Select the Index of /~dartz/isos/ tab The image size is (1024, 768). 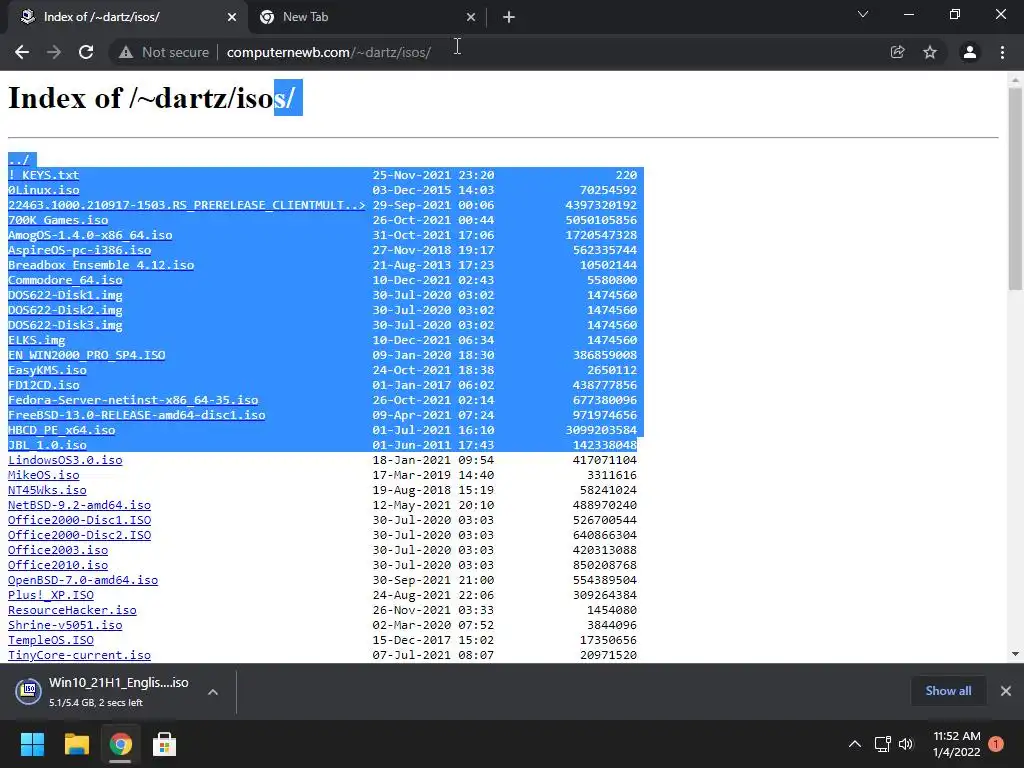coord(127,18)
